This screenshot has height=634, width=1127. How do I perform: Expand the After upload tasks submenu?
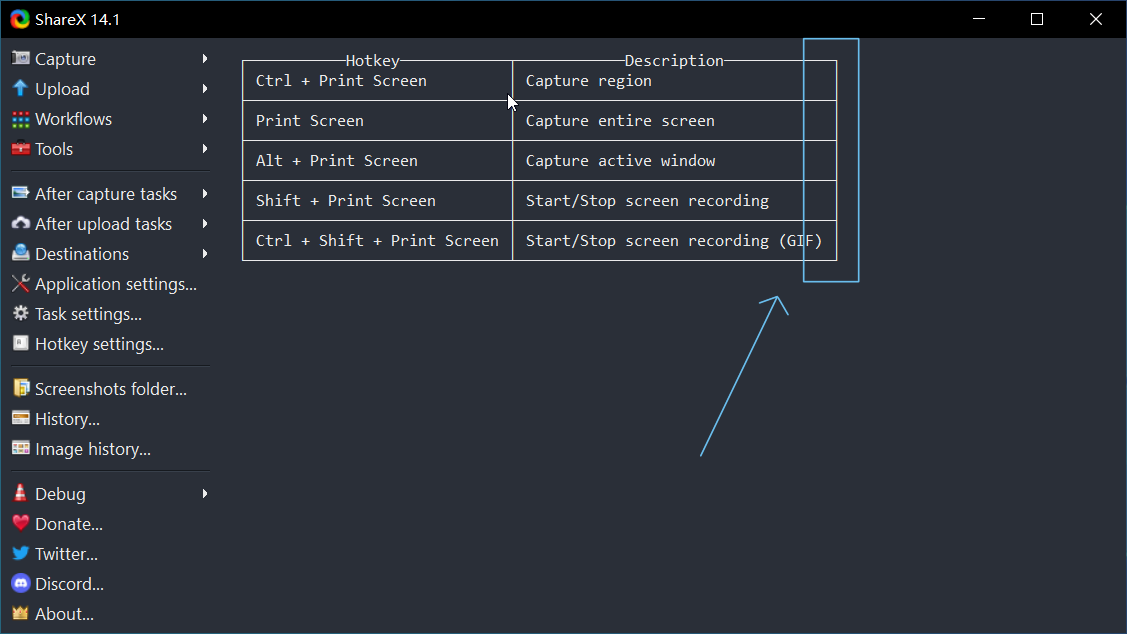click(205, 223)
